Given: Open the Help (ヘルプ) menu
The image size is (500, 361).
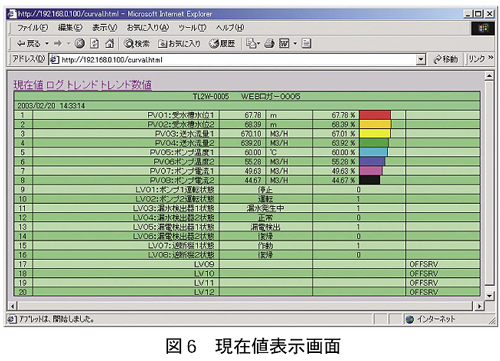Looking at the screenshot, I should click(230, 28).
